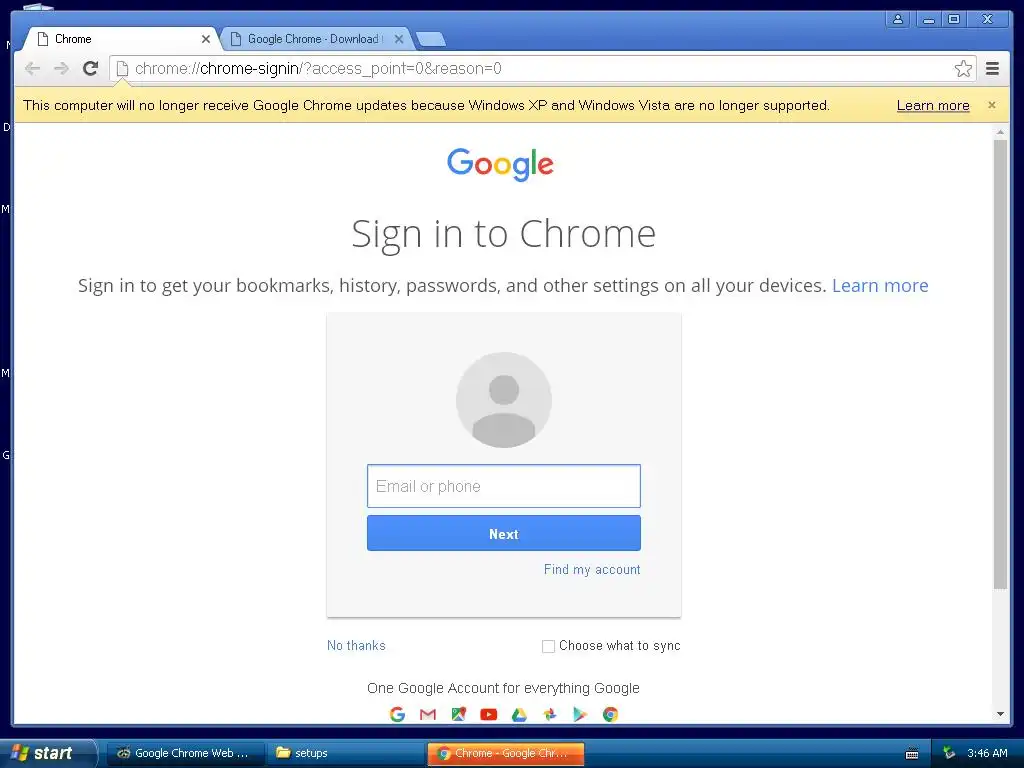Screen dimensions: 1024x768
Task: Click the network tray icon near clock
Action: 949,753
